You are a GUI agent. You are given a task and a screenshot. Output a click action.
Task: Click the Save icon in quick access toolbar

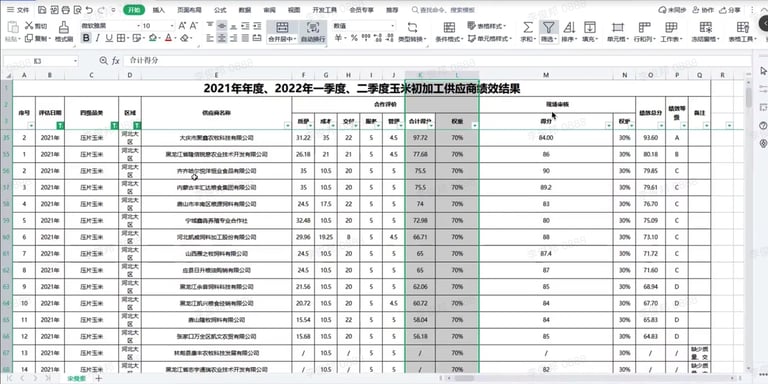pyautogui.click(x=42, y=10)
